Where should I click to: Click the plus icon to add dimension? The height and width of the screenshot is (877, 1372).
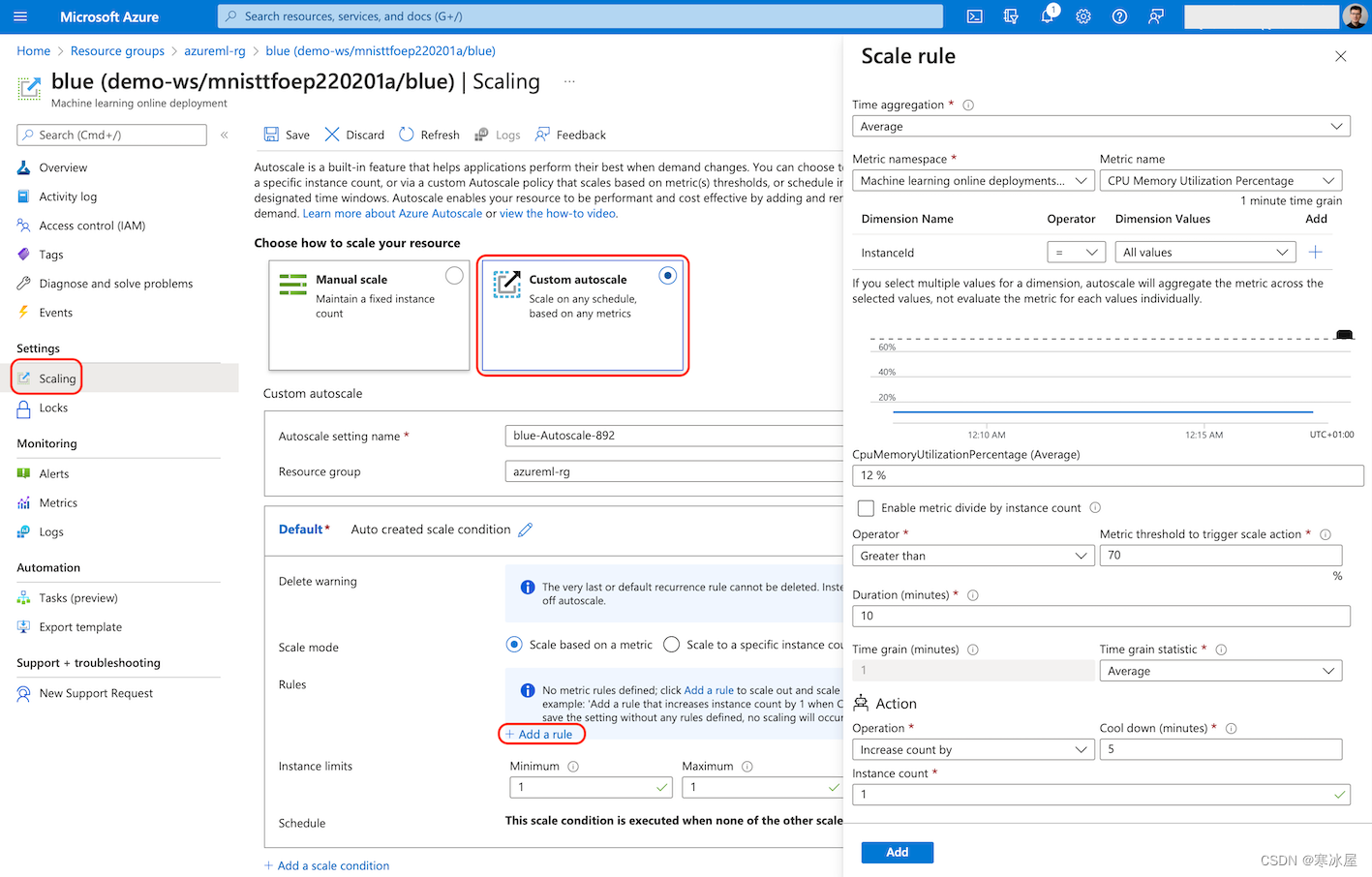pyautogui.click(x=1316, y=252)
